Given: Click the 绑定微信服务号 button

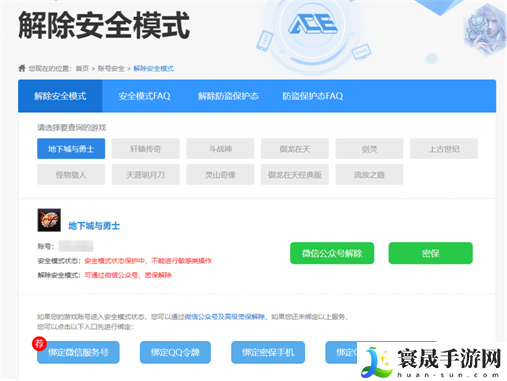Looking at the screenshot, I should [78, 352].
